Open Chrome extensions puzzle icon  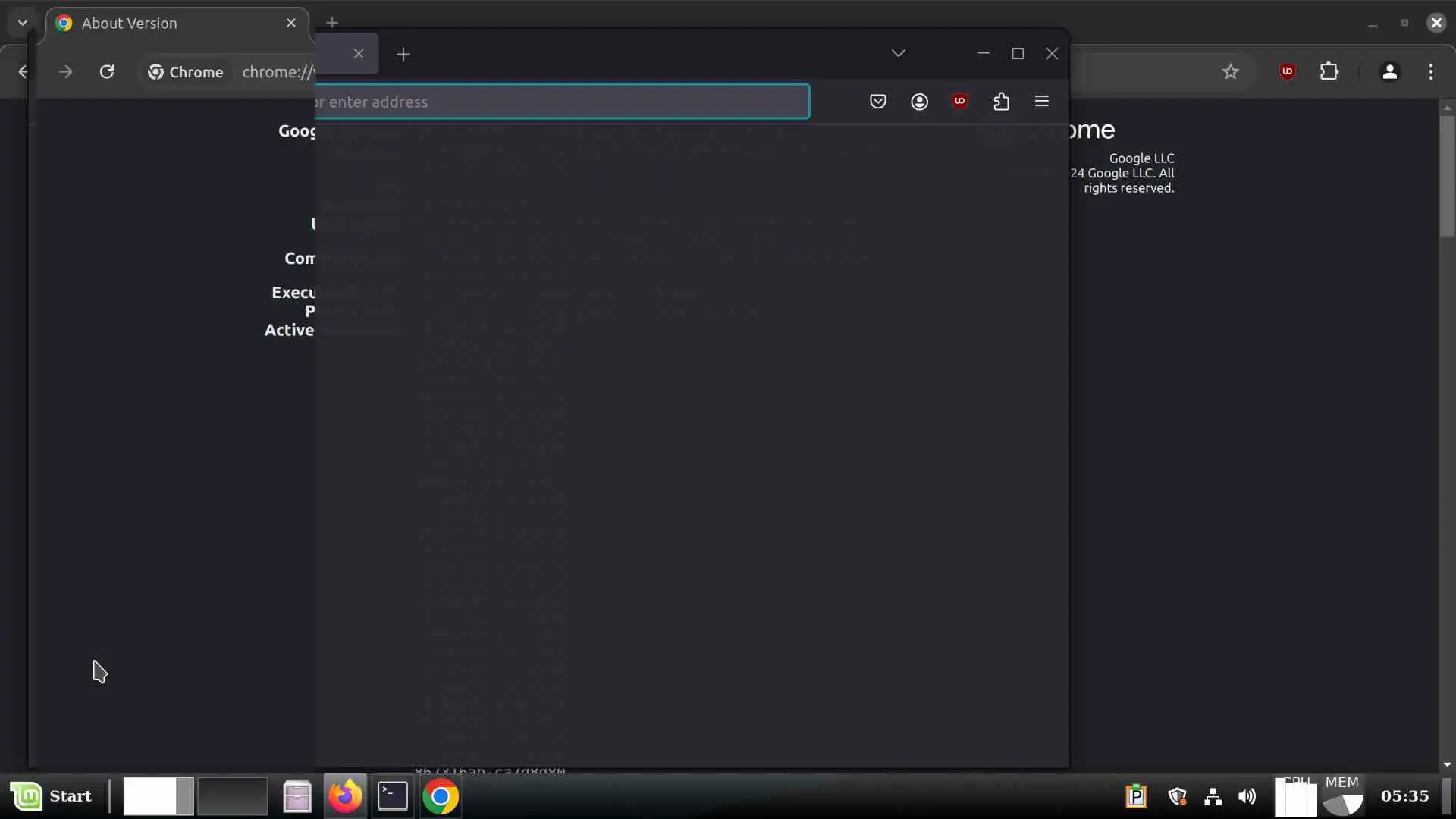pos(1329,72)
